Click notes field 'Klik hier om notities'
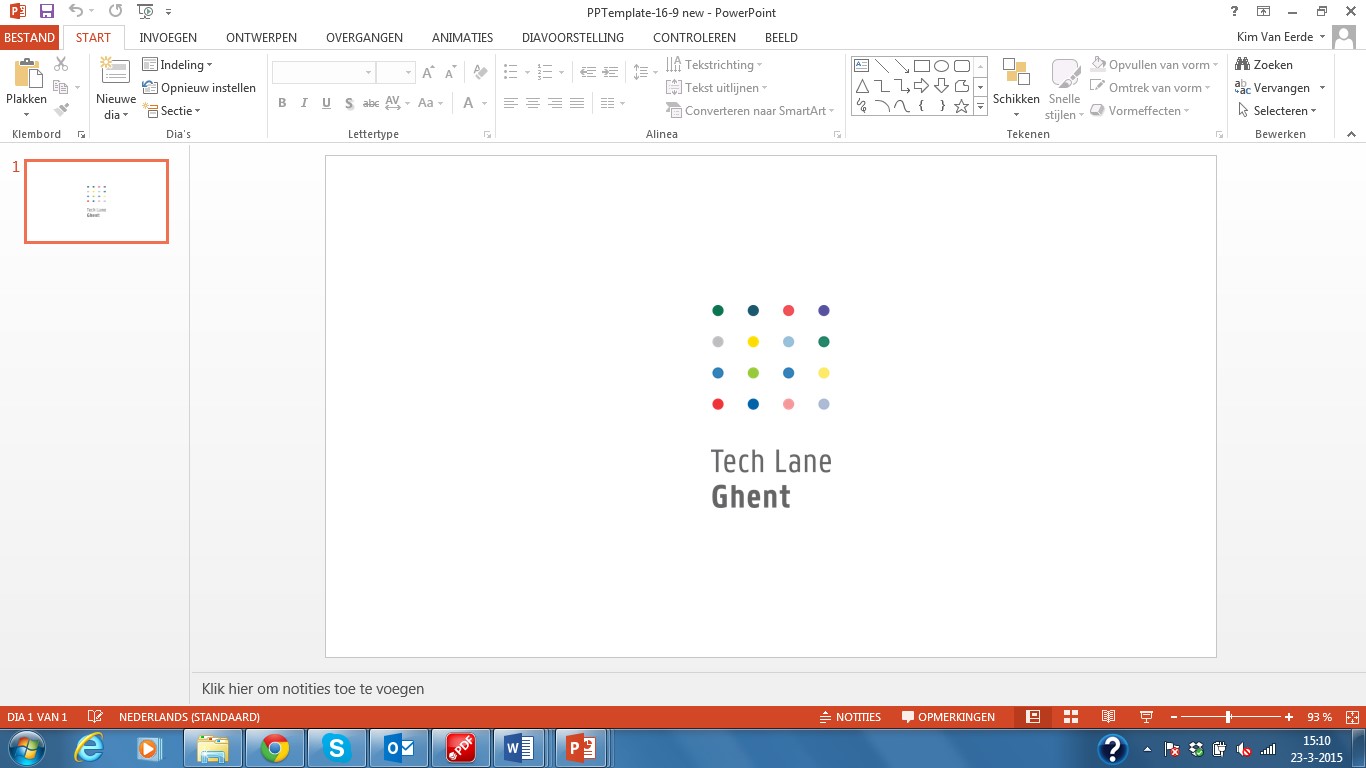1366x768 pixels. (x=313, y=689)
